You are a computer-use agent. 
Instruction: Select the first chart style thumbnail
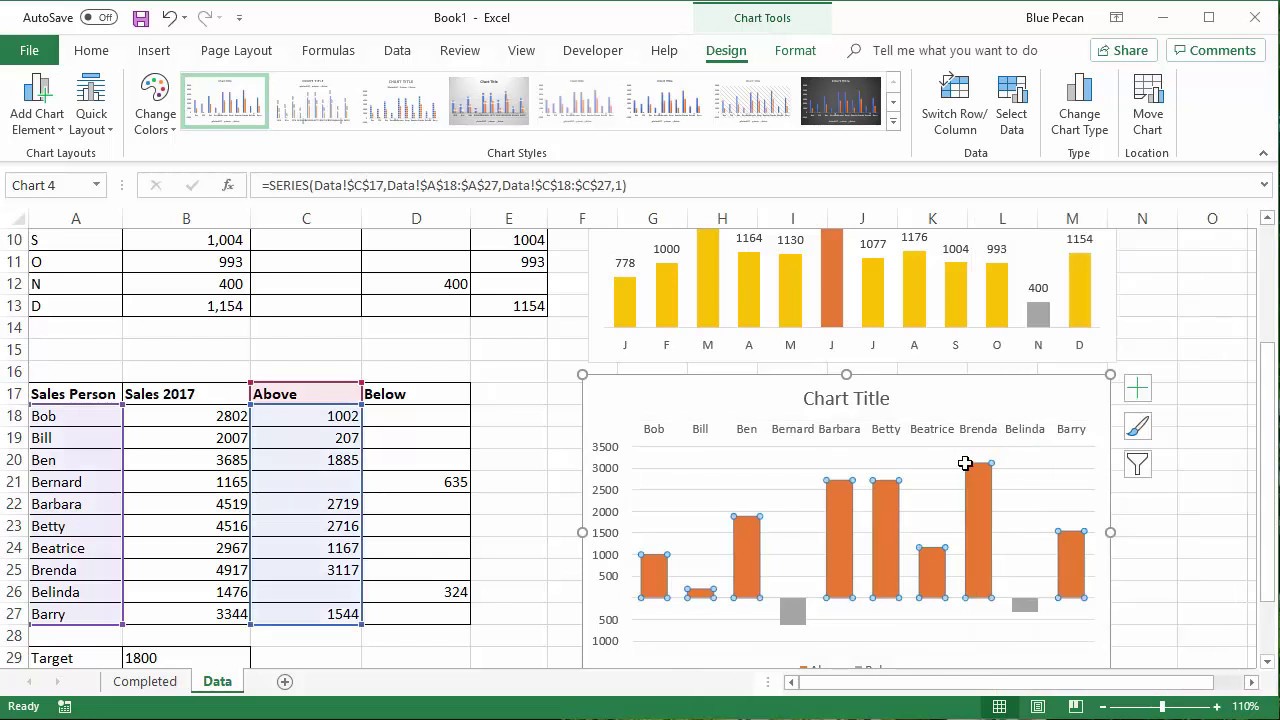click(225, 101)
